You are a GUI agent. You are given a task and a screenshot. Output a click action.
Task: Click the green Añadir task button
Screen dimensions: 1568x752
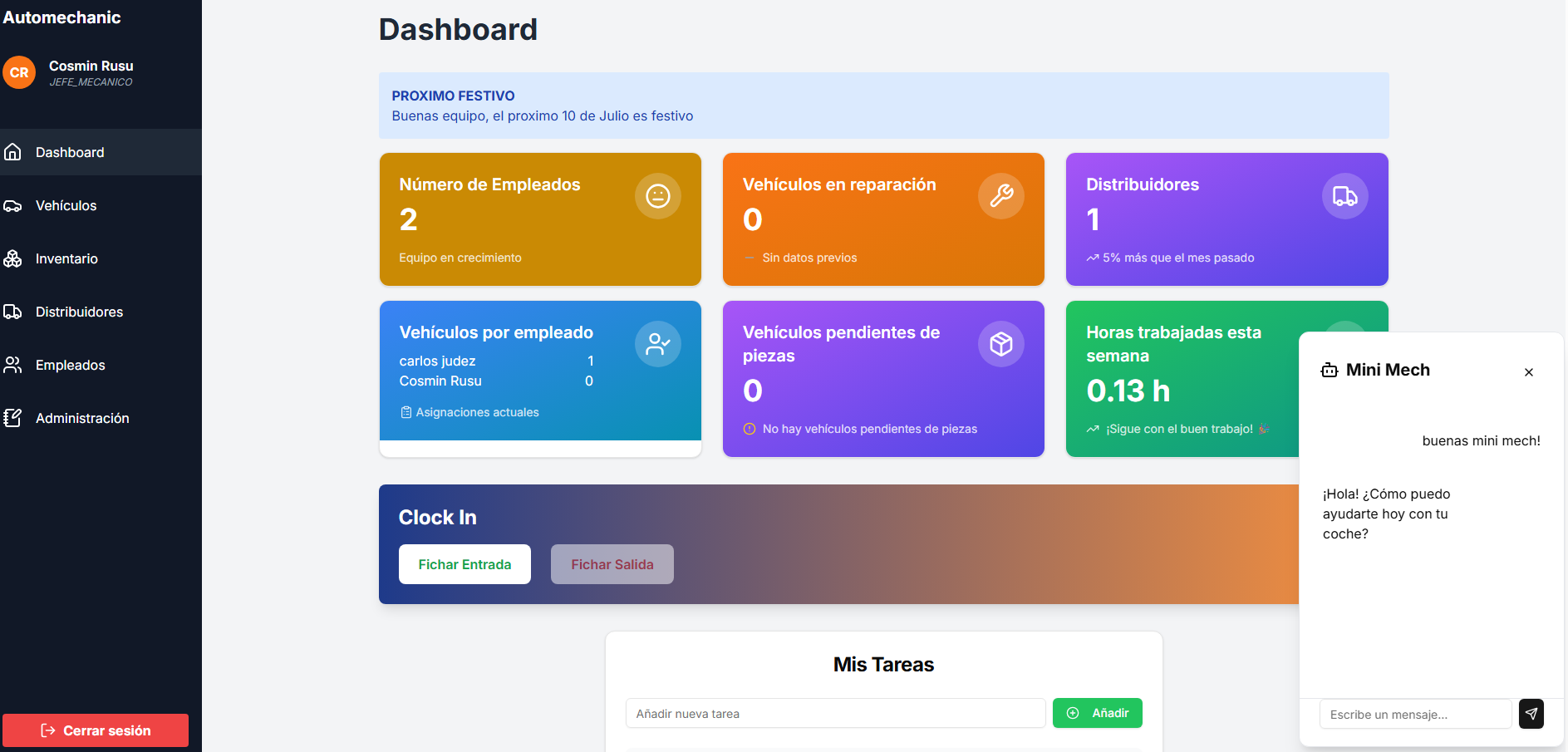pyautogui.click(x=1097, y=713)
